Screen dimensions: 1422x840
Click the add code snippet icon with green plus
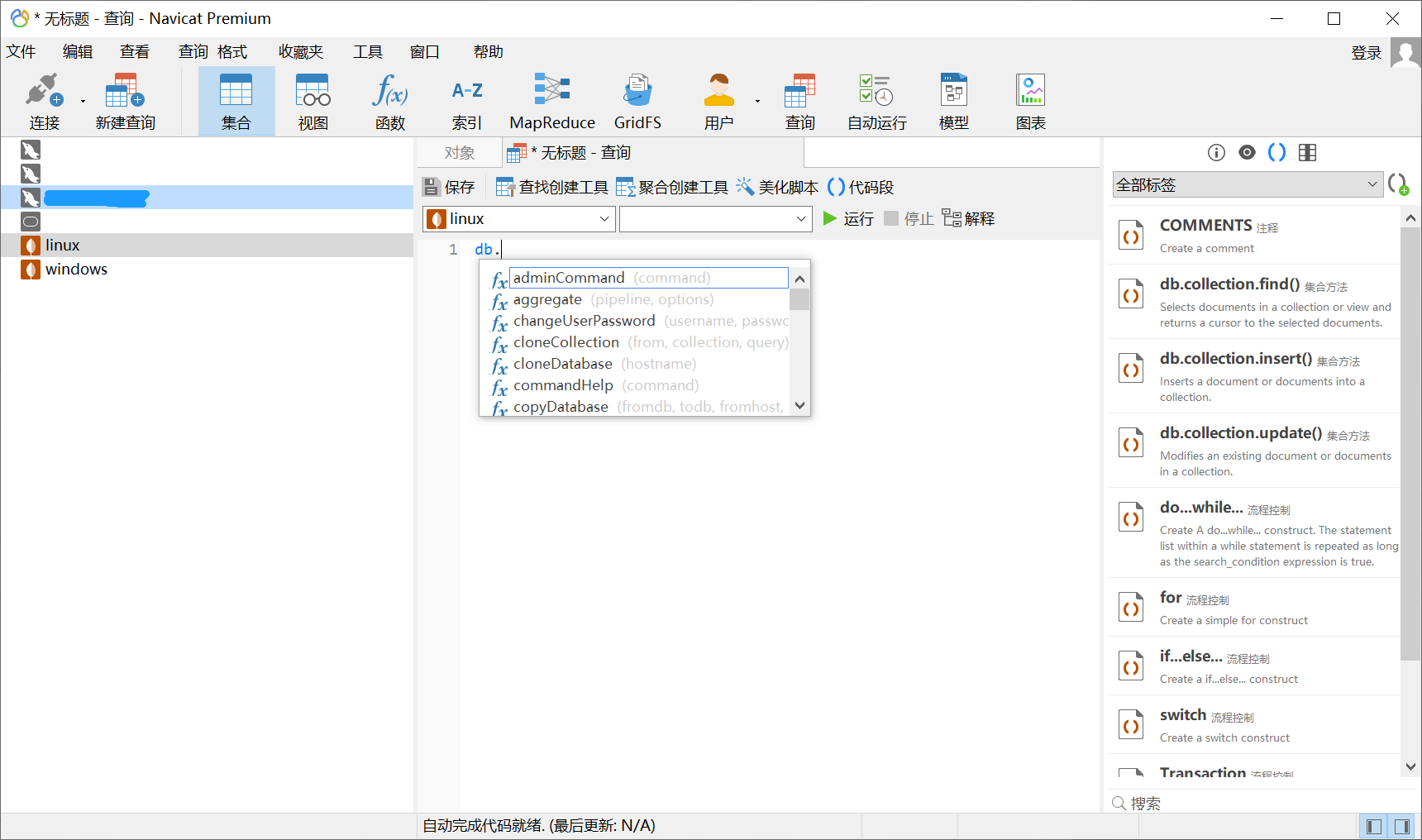(1399, 184)
